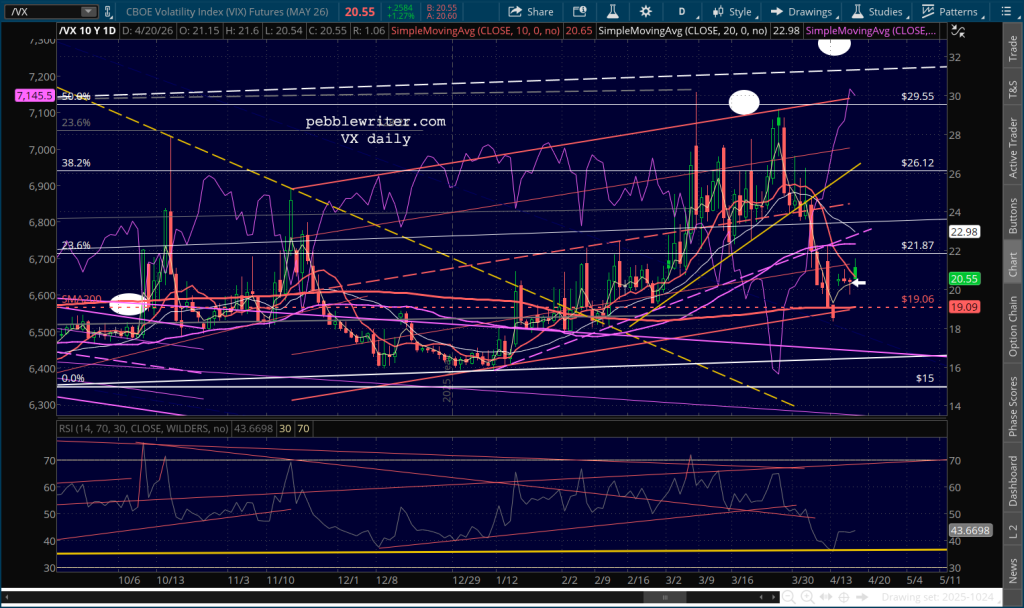1024x608 pixels.
Task: Open the /VX symbol dropdown arrow
Action: (x=89, y=12)
